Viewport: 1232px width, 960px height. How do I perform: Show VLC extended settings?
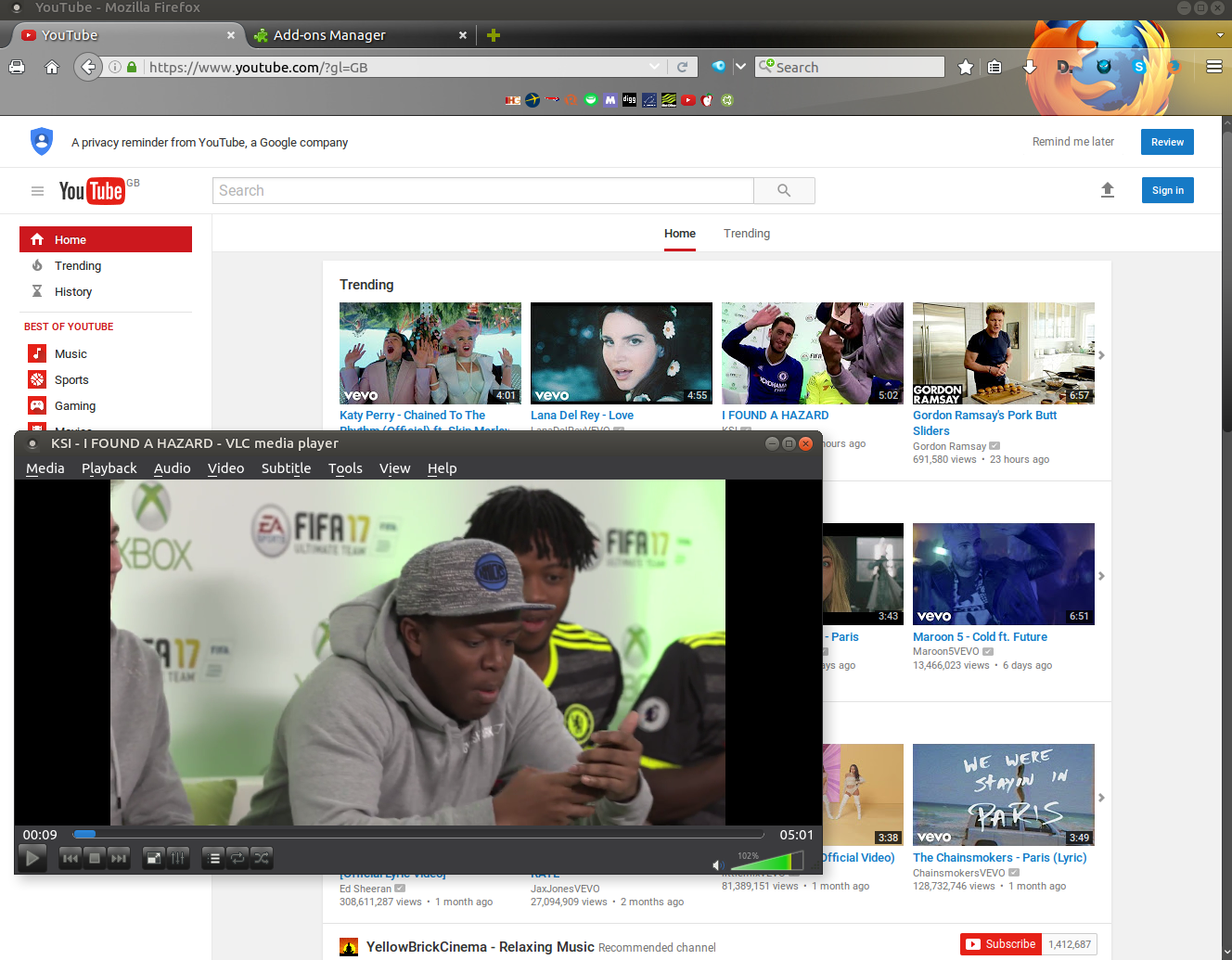(x=178, y=858)
